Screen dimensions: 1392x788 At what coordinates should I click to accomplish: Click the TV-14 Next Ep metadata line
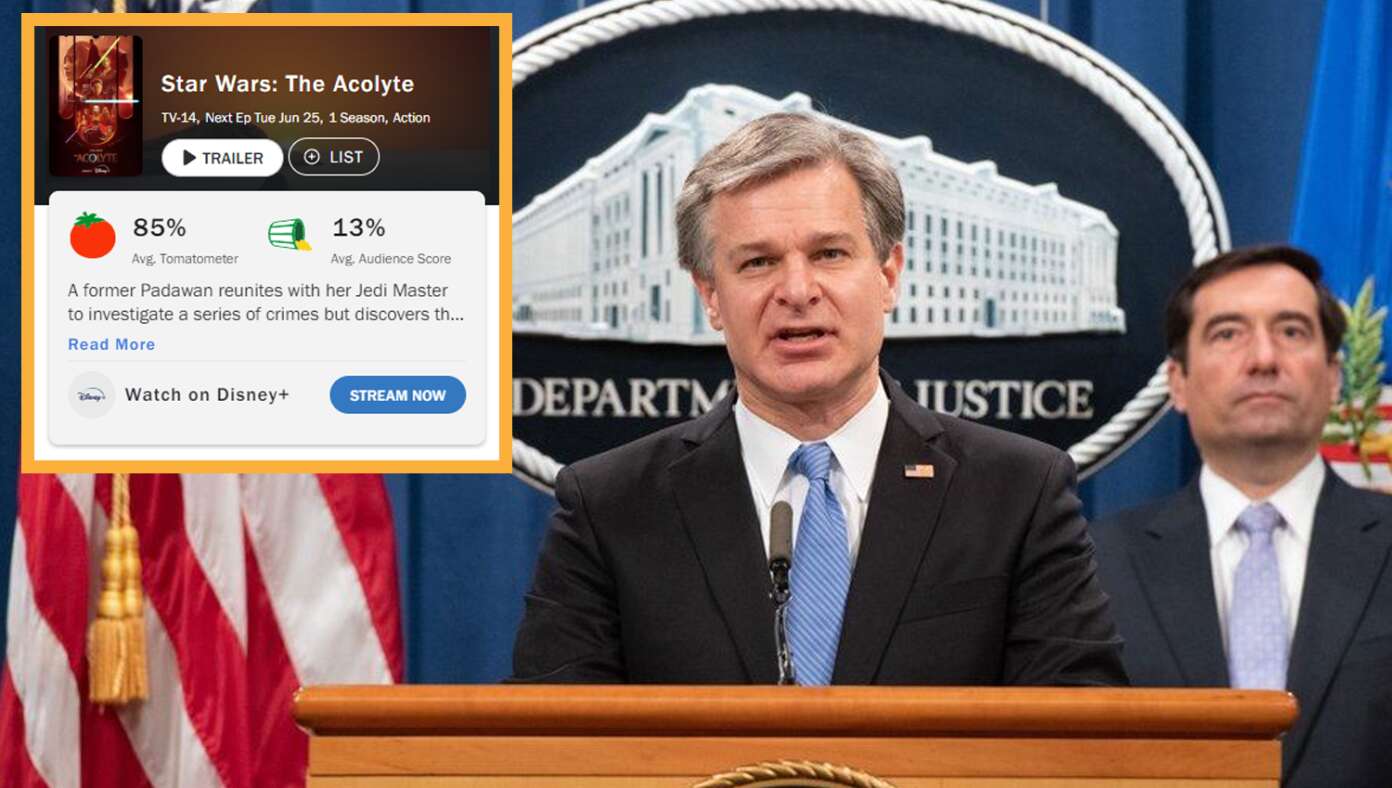coord(296,118)
